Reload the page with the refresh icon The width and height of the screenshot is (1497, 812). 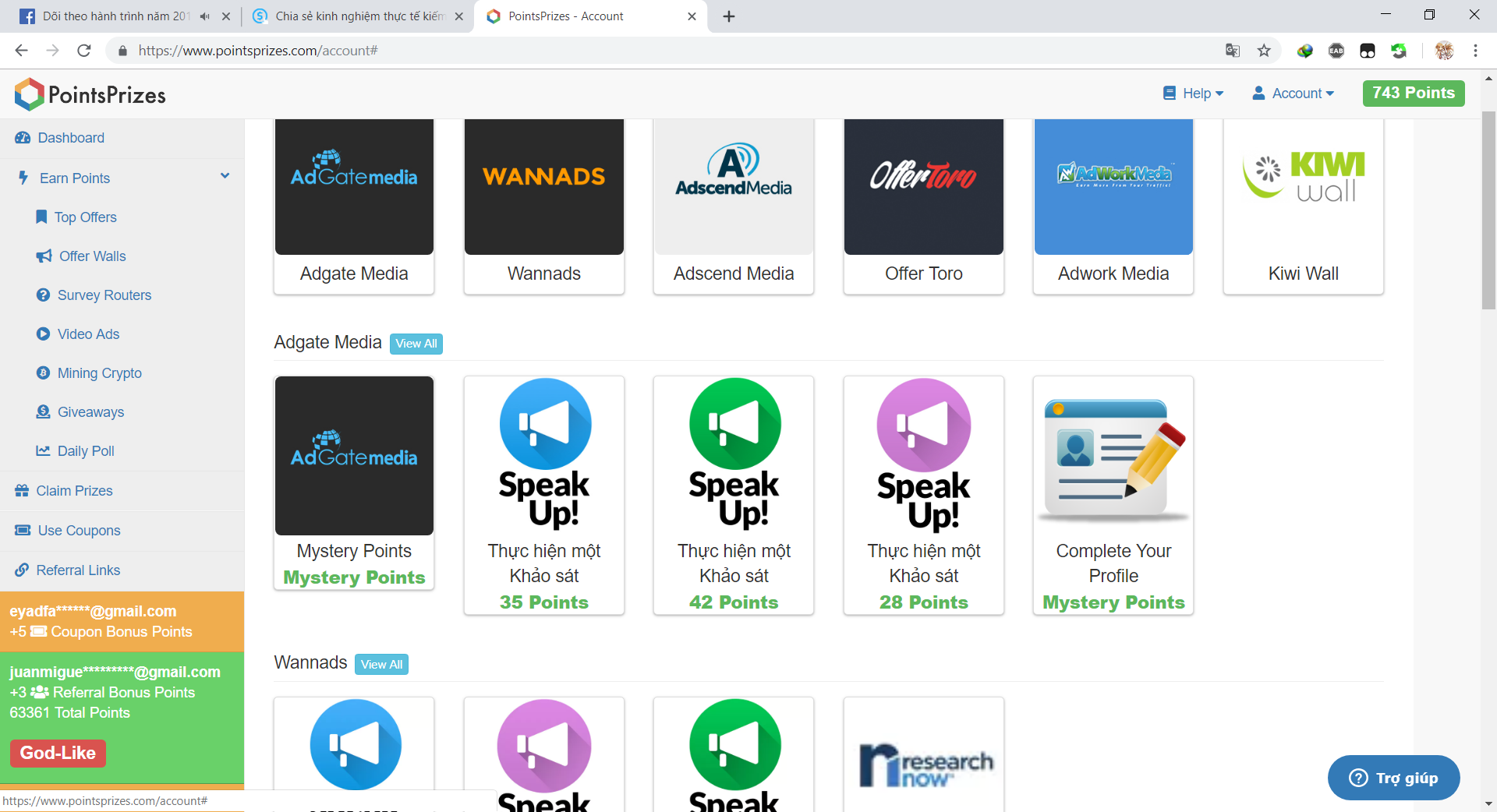click(84, 51)
